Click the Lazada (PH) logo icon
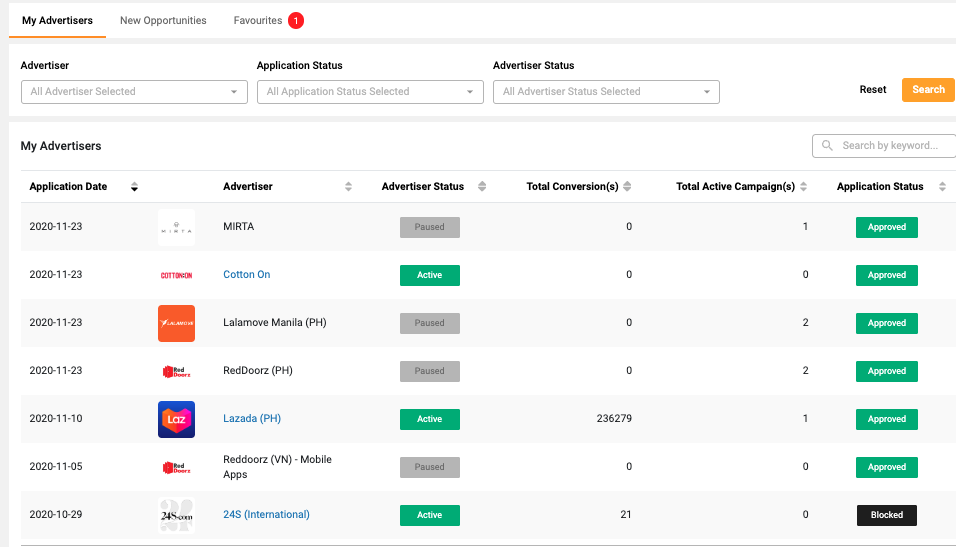Screen dimensions: 956x547 pyautogui.click(x=176, y=420)
